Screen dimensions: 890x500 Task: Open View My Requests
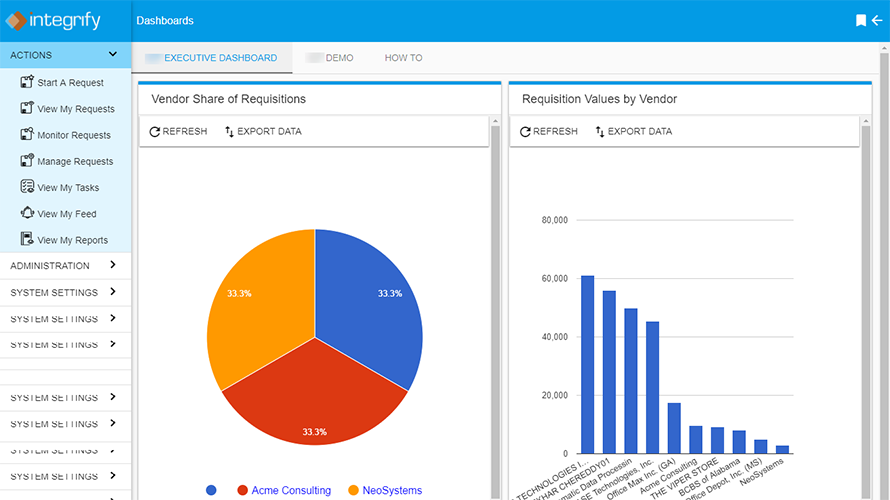click(76, 109)
